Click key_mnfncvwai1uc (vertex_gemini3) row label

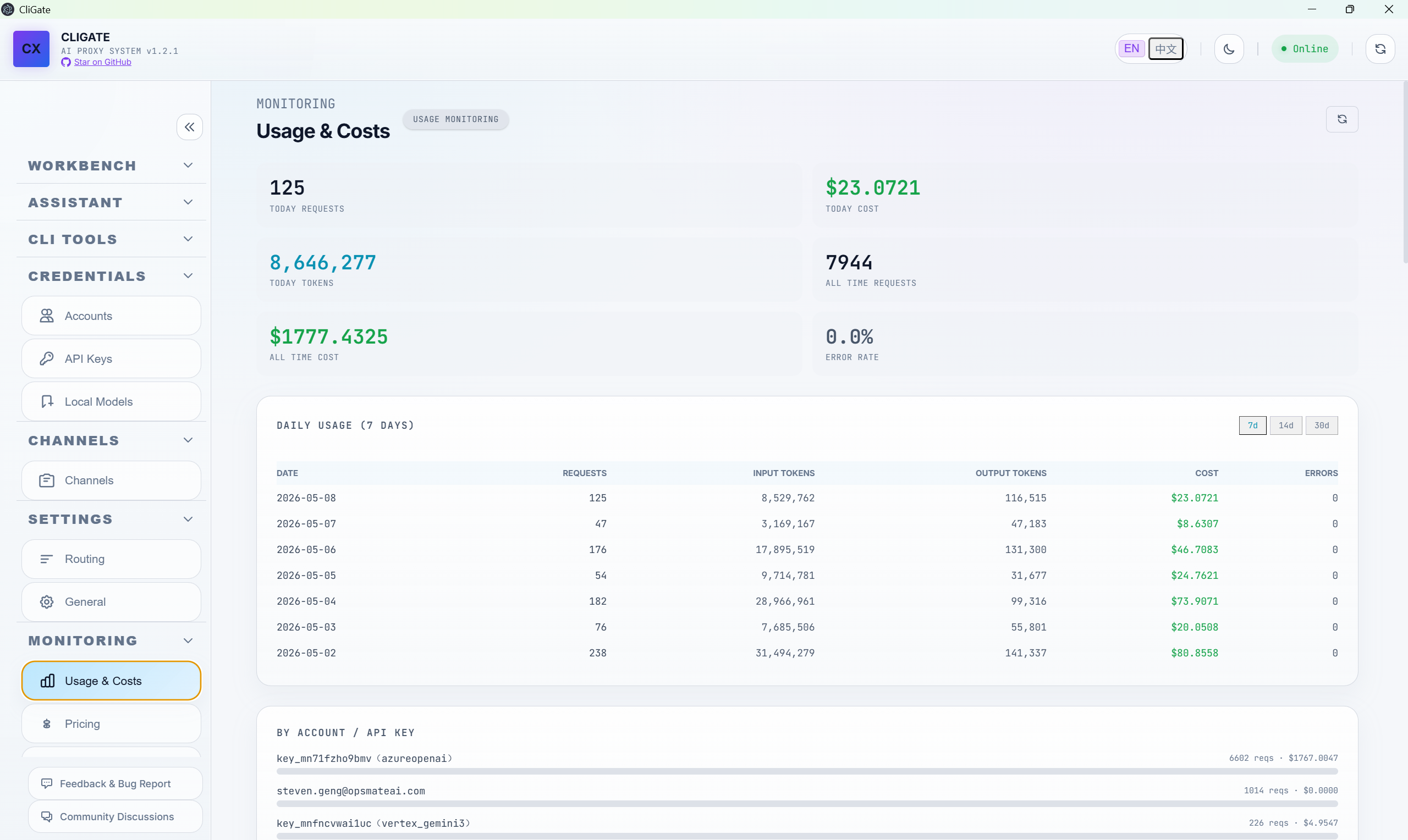(x=373, y=824)
